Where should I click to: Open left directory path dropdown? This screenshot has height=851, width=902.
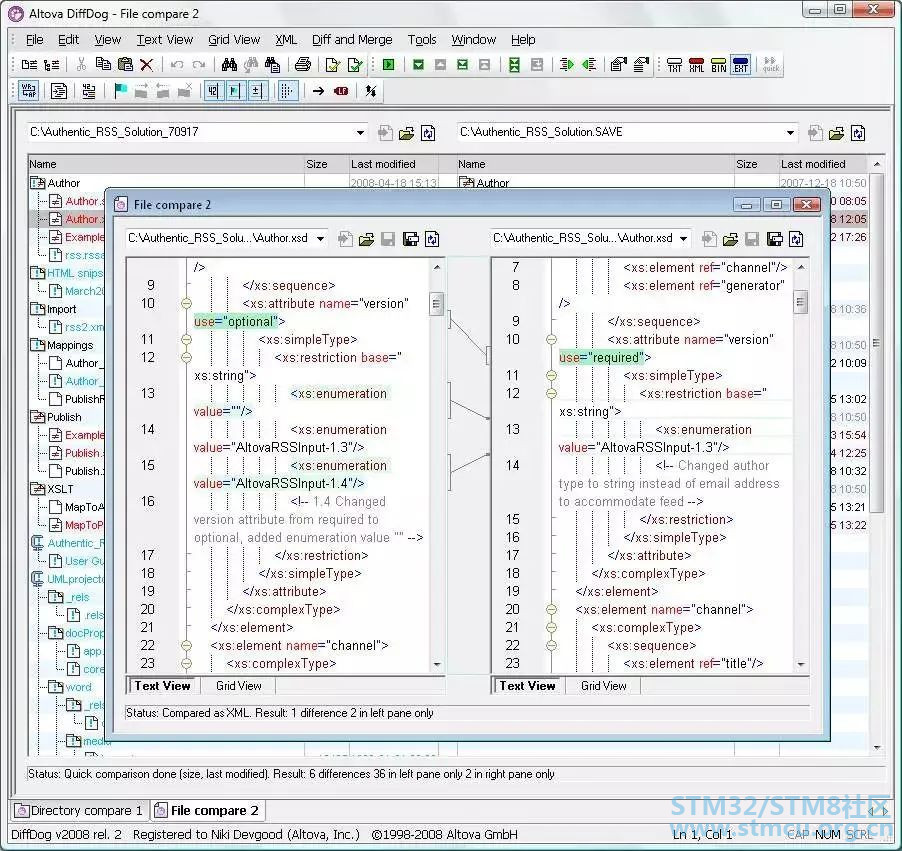(x=360, y=132)
